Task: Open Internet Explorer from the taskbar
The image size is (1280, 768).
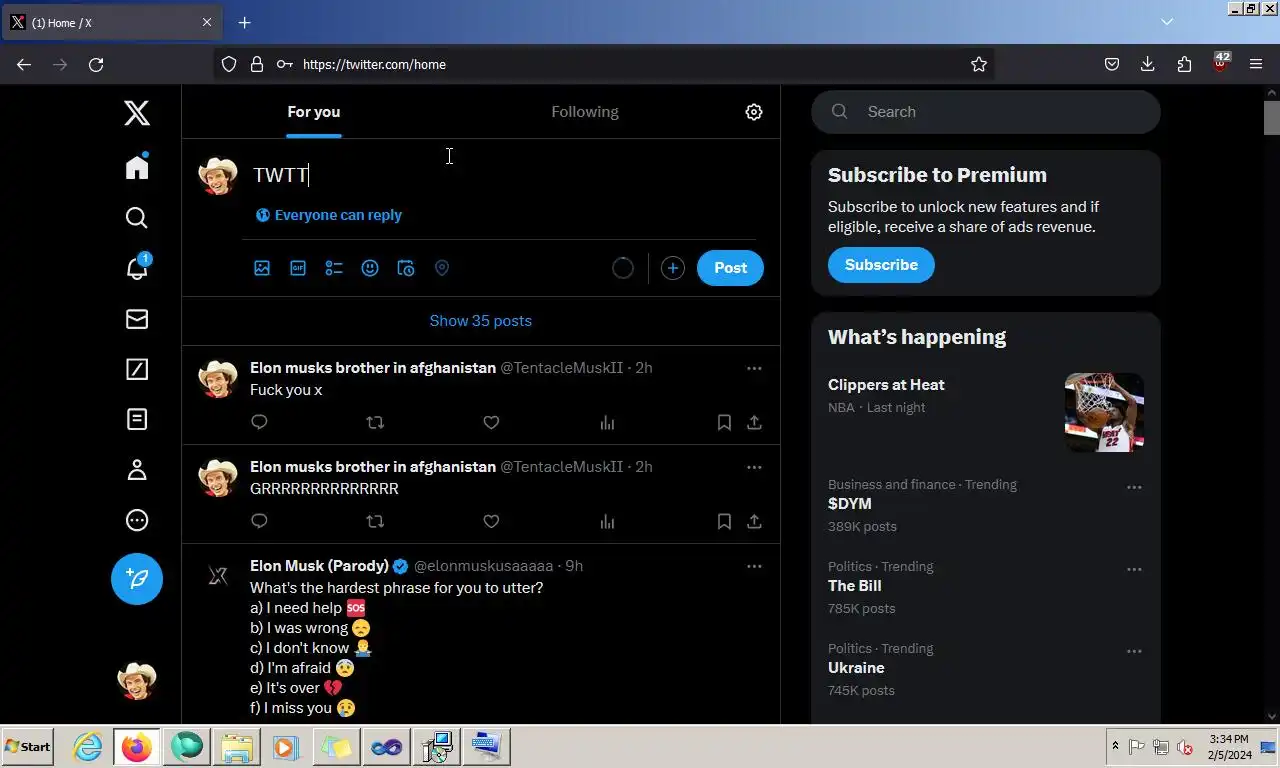Action: coord(88,747)
